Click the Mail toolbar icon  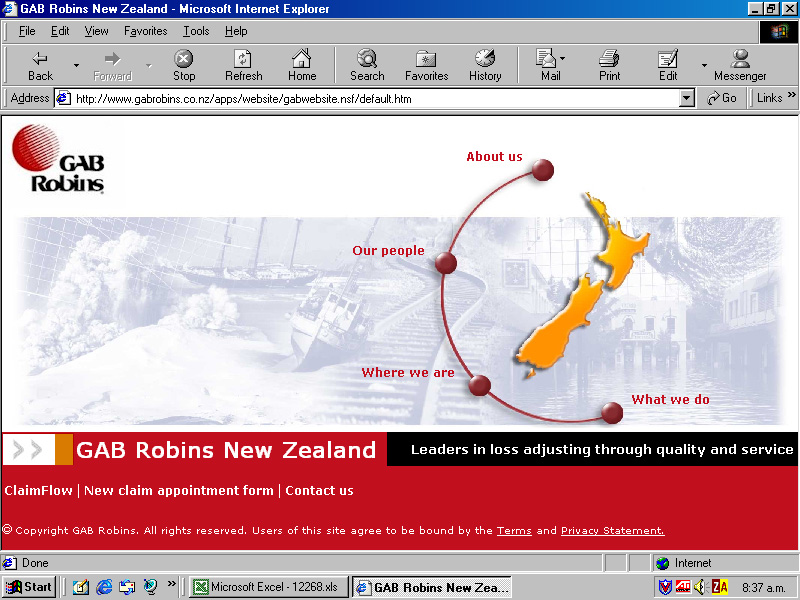point(549,65)
